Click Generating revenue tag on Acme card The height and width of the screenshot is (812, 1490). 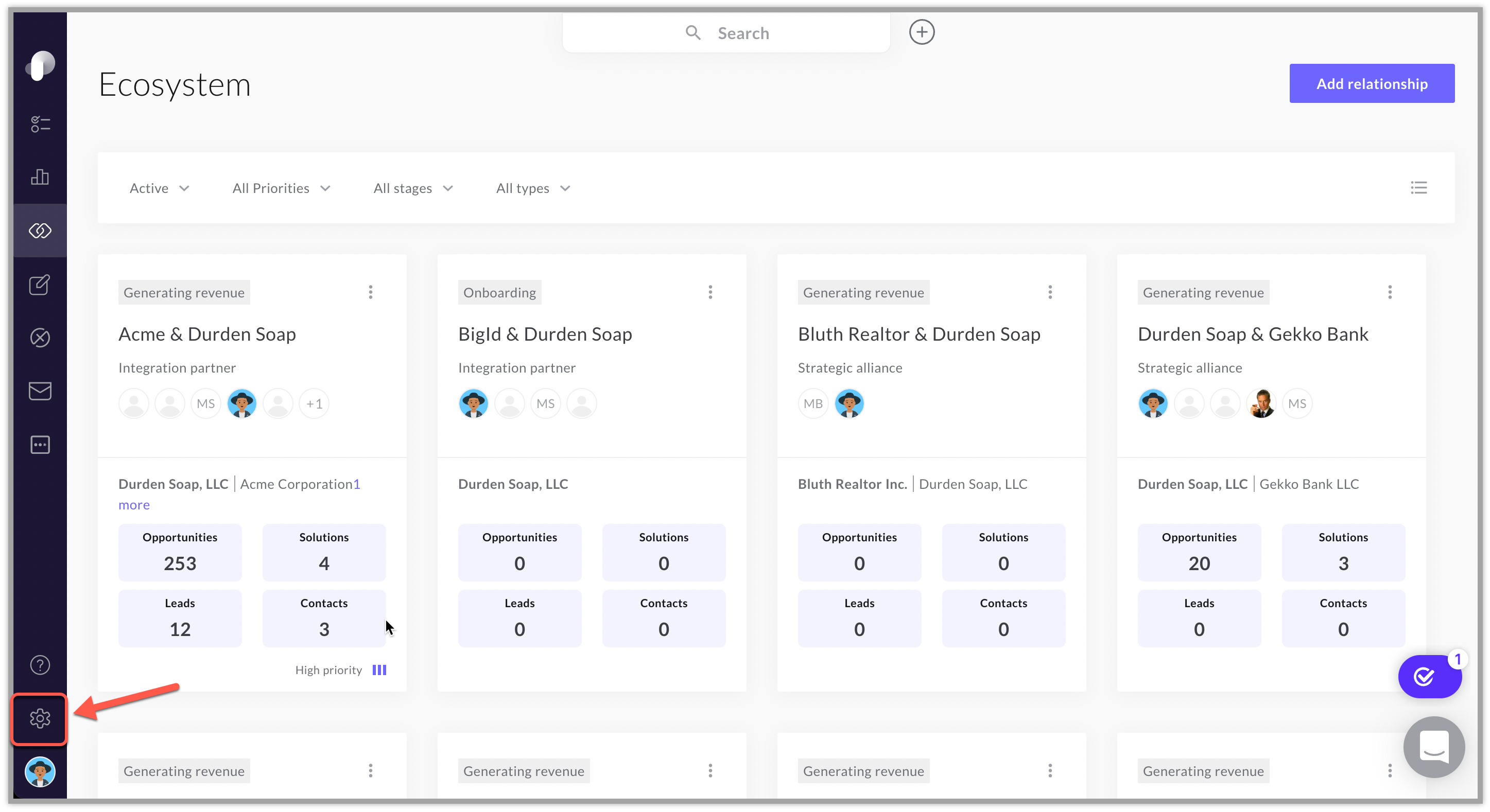(x=184, y=292)
